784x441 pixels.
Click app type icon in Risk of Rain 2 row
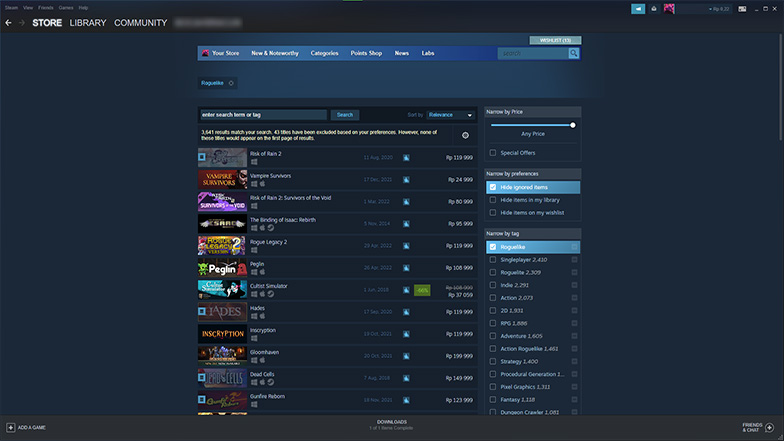coord(406,158)
